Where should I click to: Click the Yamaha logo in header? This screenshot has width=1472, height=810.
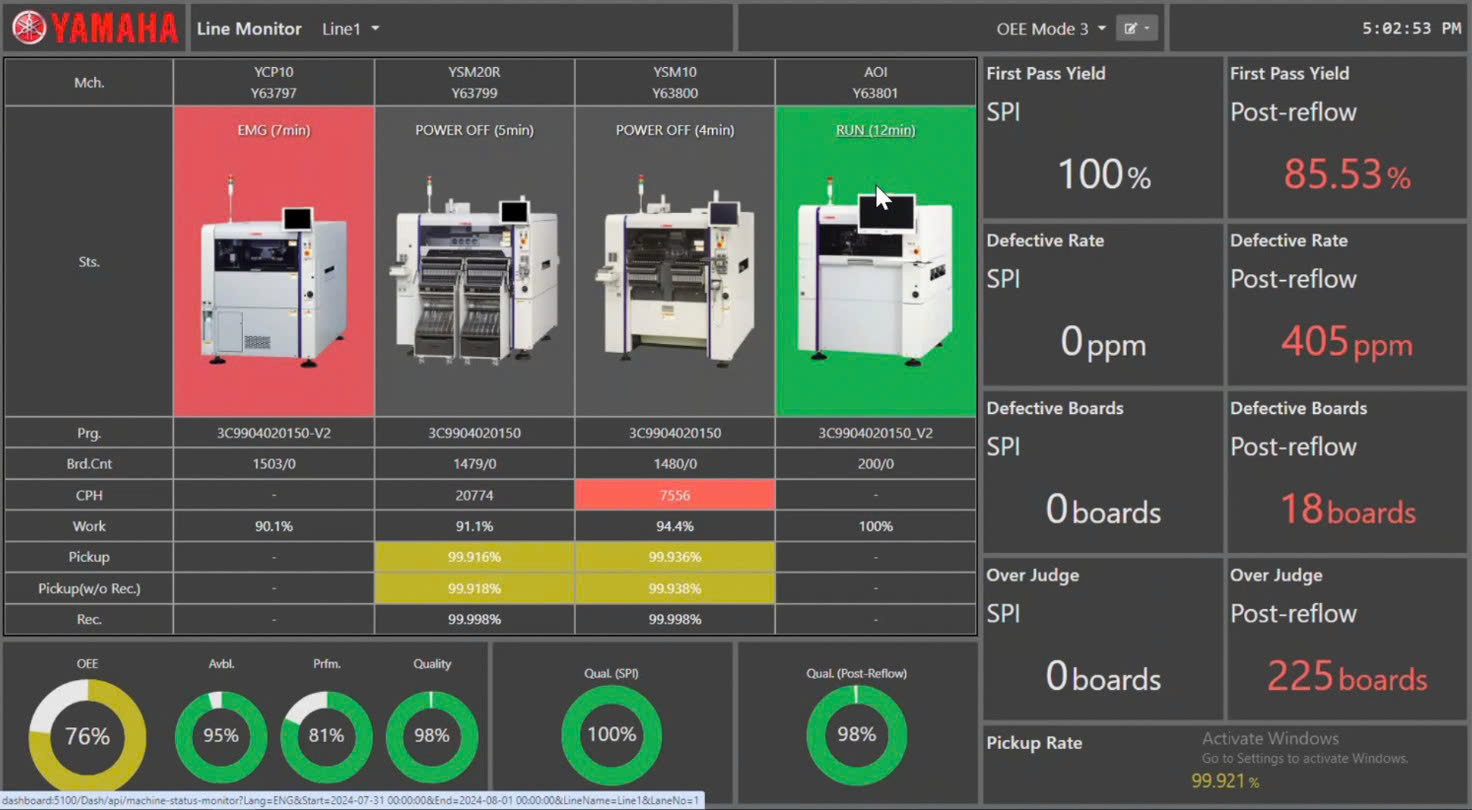[95, 28]
